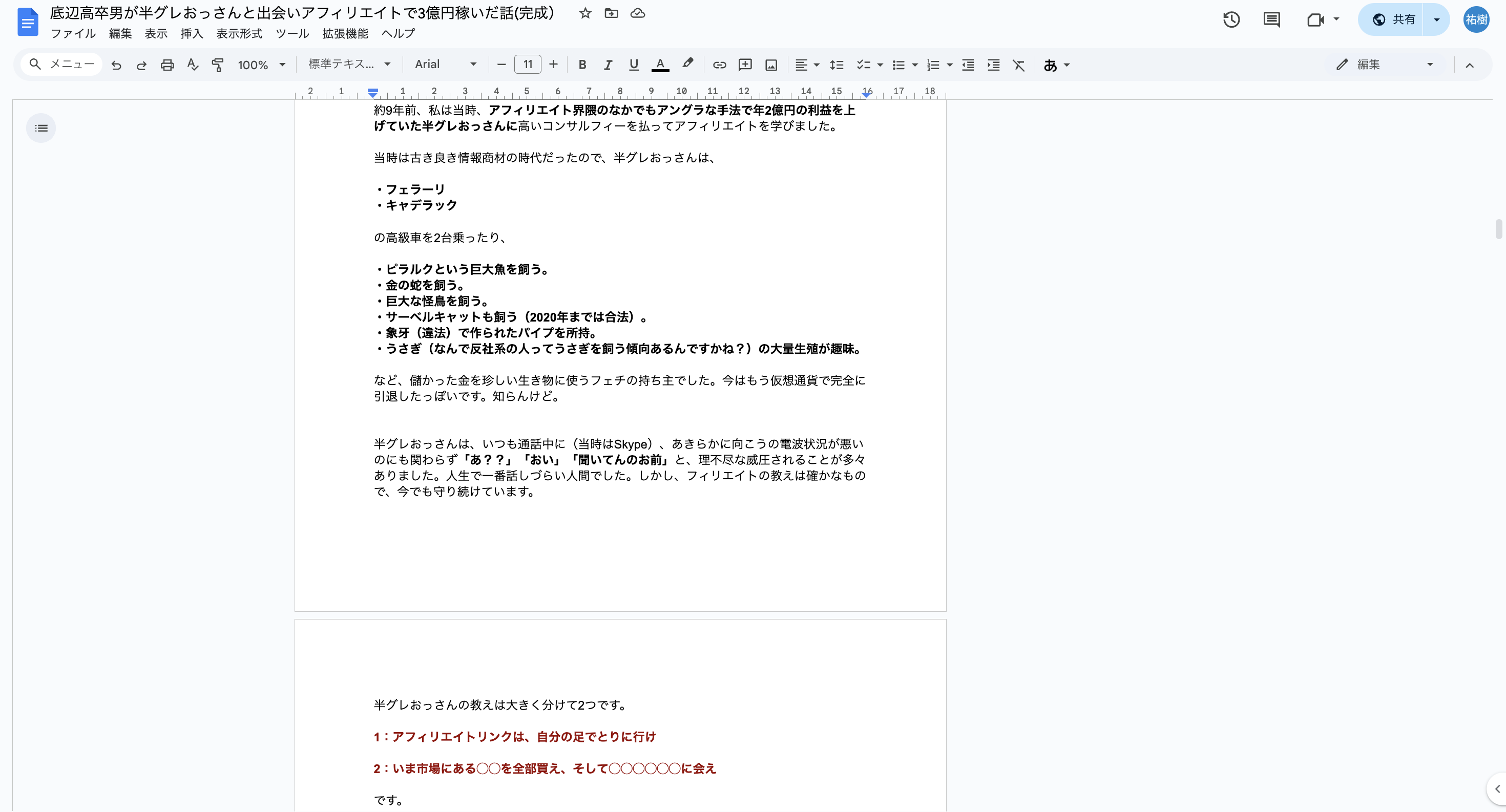Open the comments history icon
The height and width of the screenshot is (812, 1506).
(1271, 20)
